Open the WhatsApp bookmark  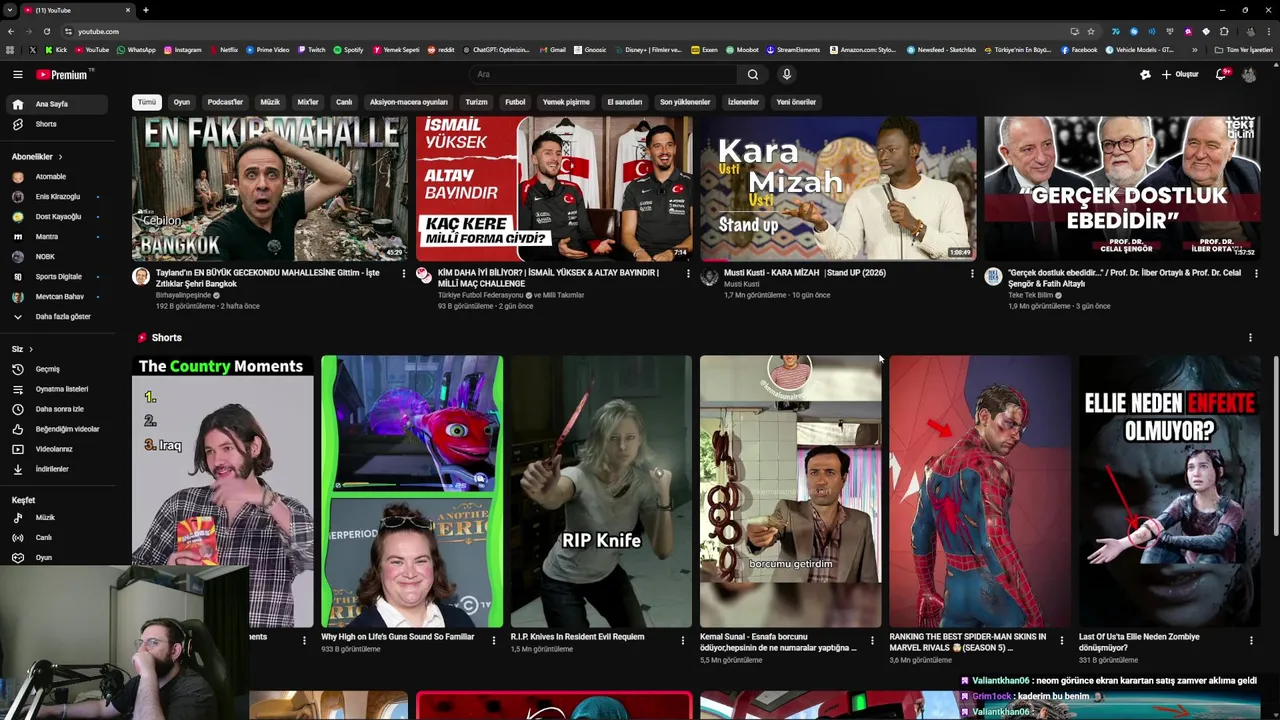136,50
